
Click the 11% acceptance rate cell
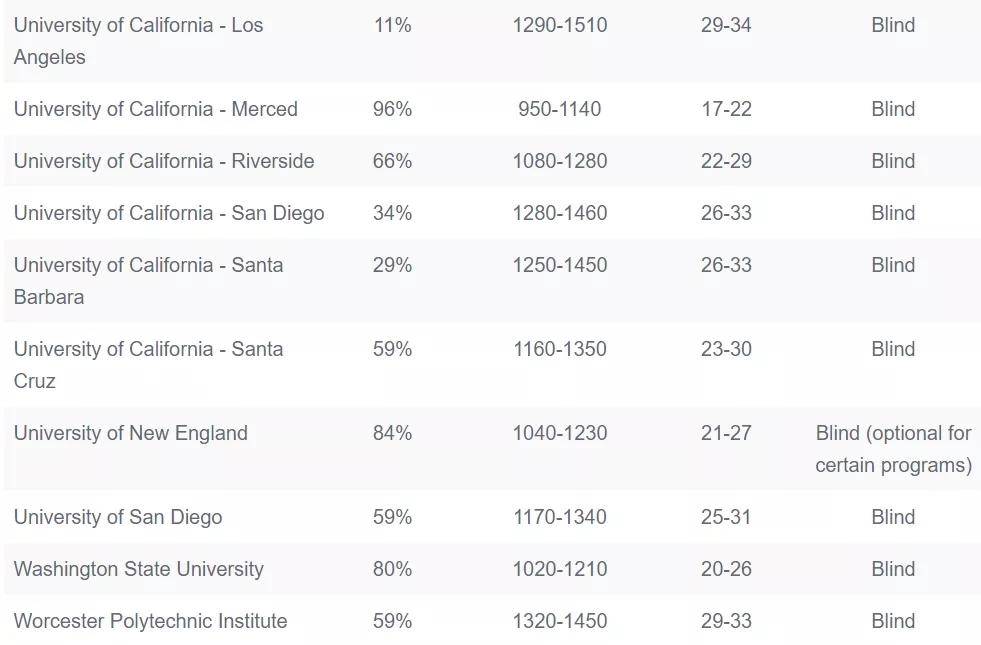pos(392,25)
